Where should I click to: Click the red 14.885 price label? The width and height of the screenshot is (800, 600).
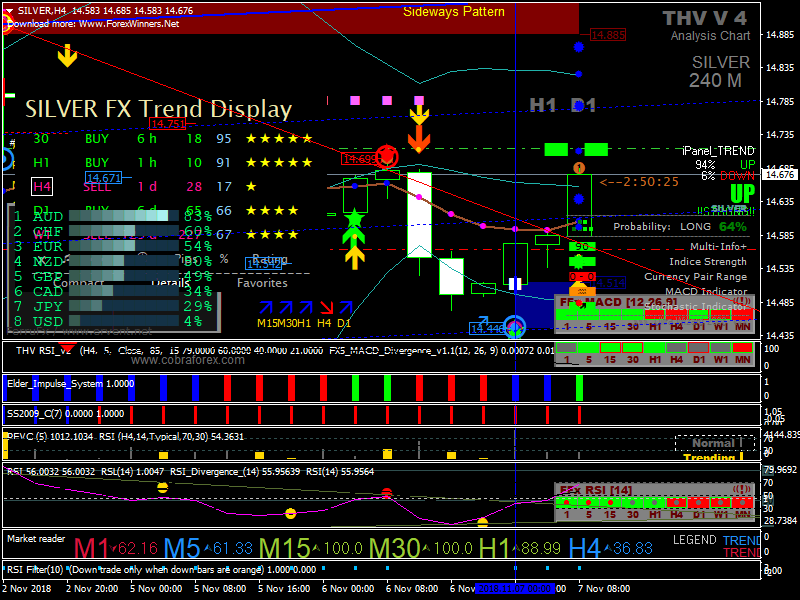point(608,35)
